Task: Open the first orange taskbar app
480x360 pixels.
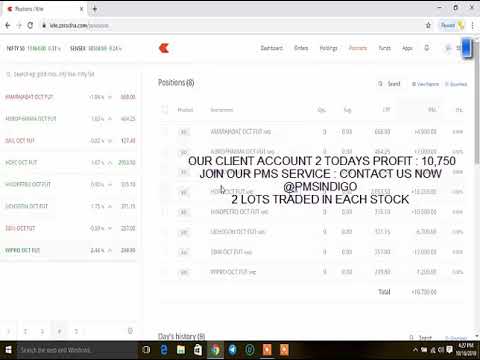Action: (267, 350)
